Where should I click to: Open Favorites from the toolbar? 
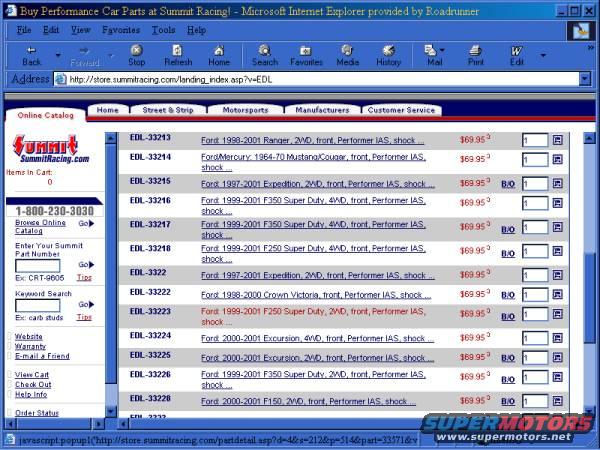click(x=306, y=54)
